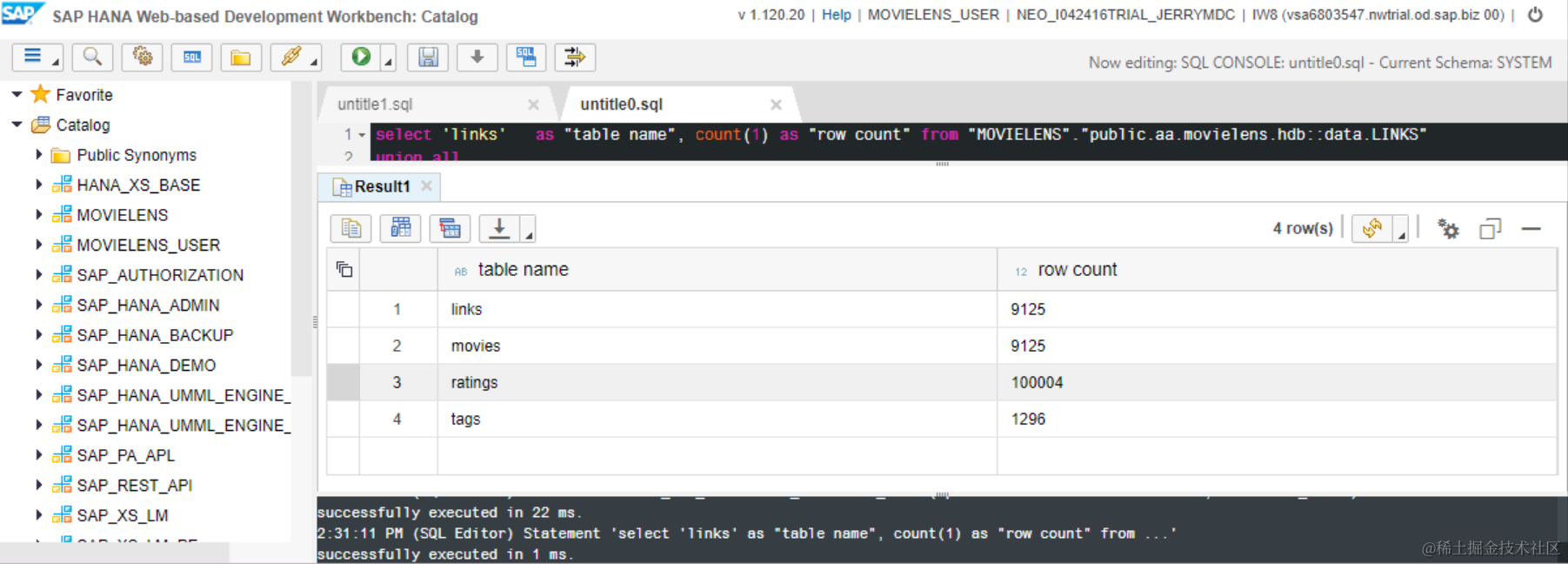1568x564 pixels.
Task: Click the format code arrows icon
Action: click(x=575, y=57)
